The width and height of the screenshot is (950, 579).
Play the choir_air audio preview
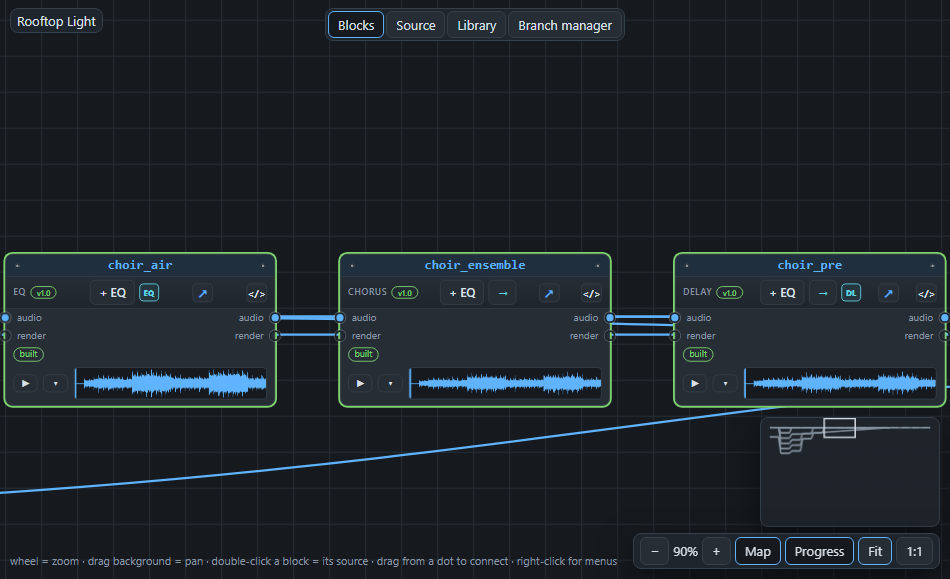tap(25, 383)
